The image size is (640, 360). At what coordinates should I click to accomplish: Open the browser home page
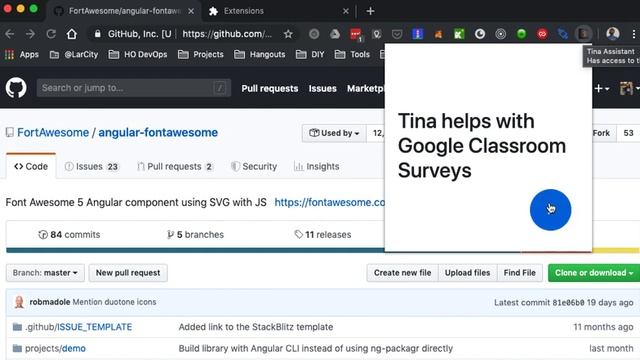click(x=72, y=34)
